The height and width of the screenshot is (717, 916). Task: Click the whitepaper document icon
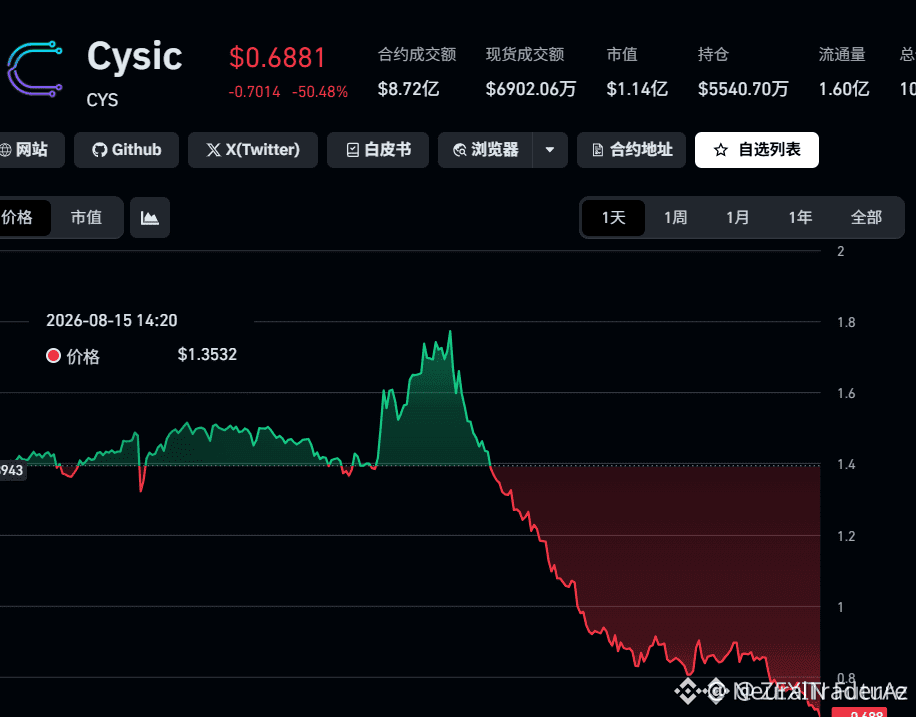point(352,150)
